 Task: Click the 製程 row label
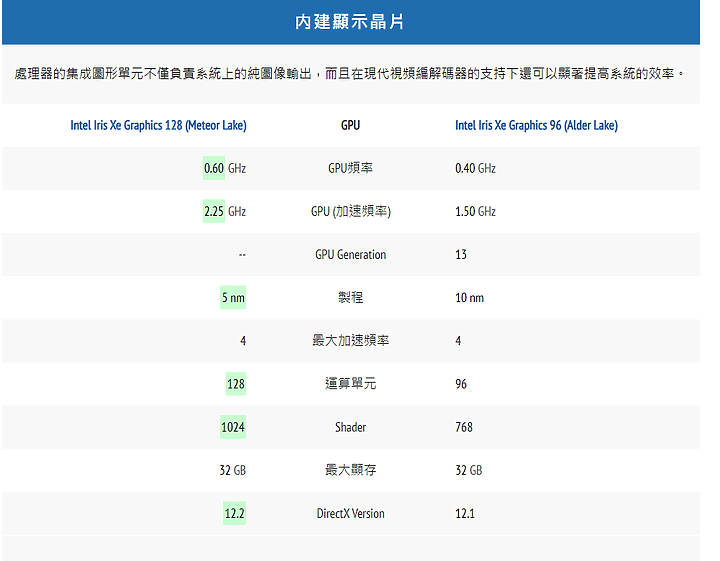350,297
